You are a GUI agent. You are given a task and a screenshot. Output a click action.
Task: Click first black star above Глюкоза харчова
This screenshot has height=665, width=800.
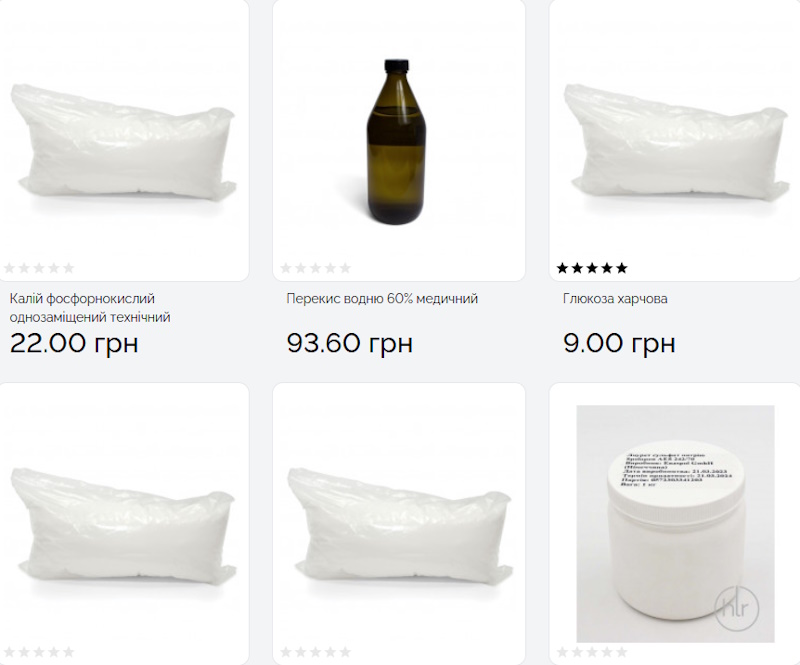pos(563,268)
